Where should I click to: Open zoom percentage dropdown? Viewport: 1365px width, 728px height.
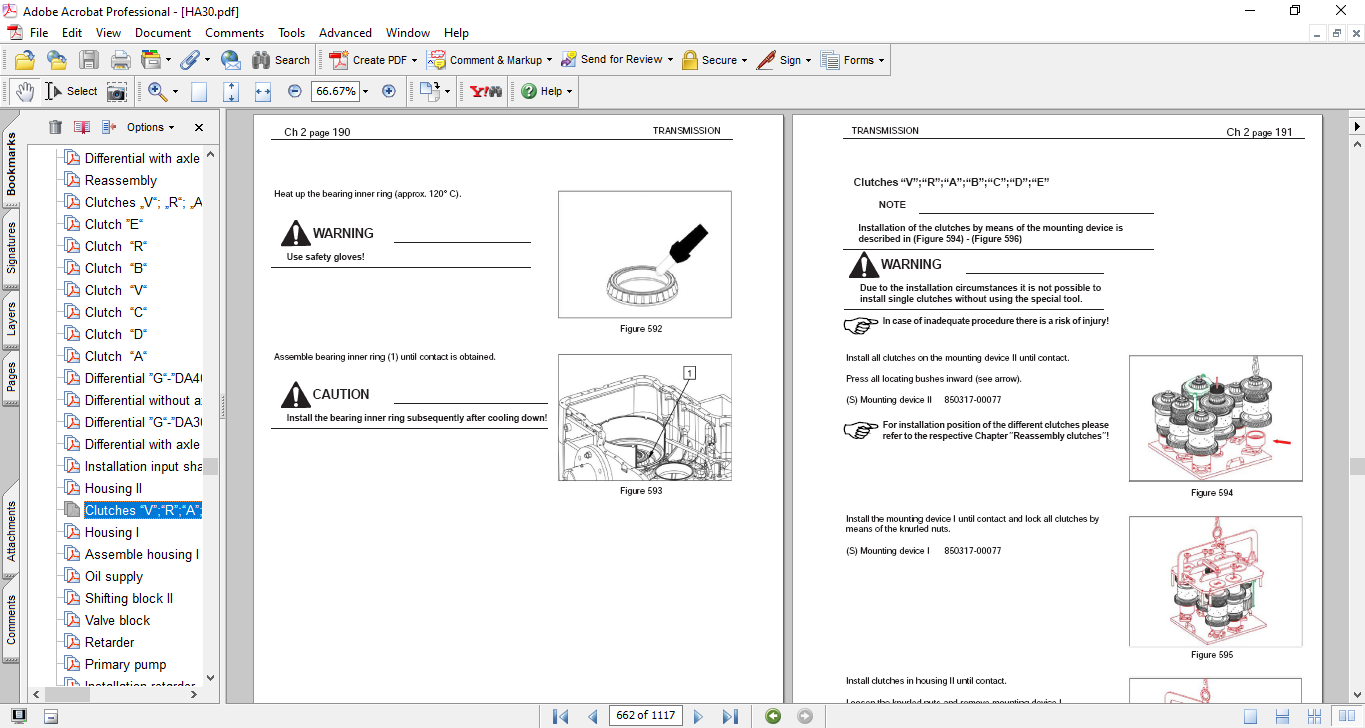pos(365,91)
